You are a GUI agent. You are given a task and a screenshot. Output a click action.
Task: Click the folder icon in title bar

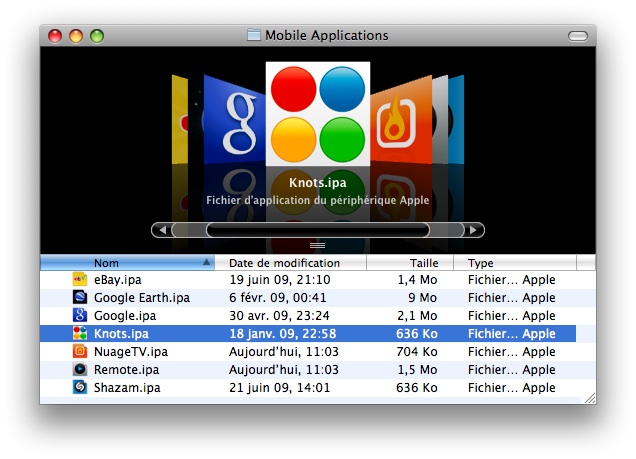pyautogui.click(x=254, y=35)
